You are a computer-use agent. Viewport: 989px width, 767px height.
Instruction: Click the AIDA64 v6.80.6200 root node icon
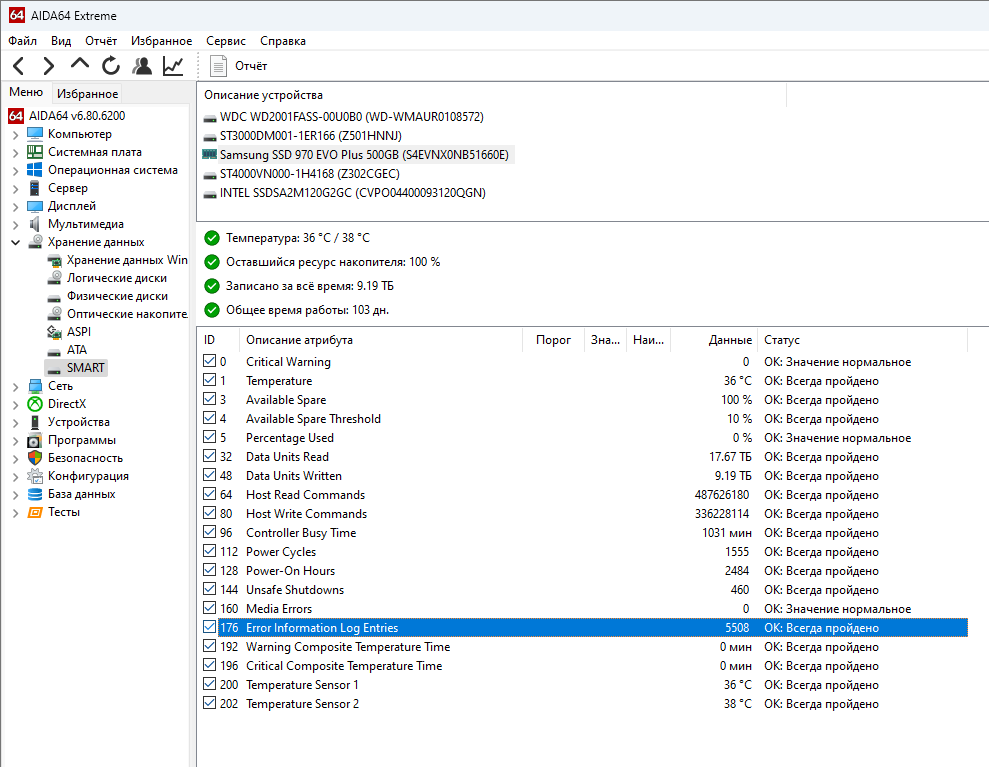tap(16, 115)
